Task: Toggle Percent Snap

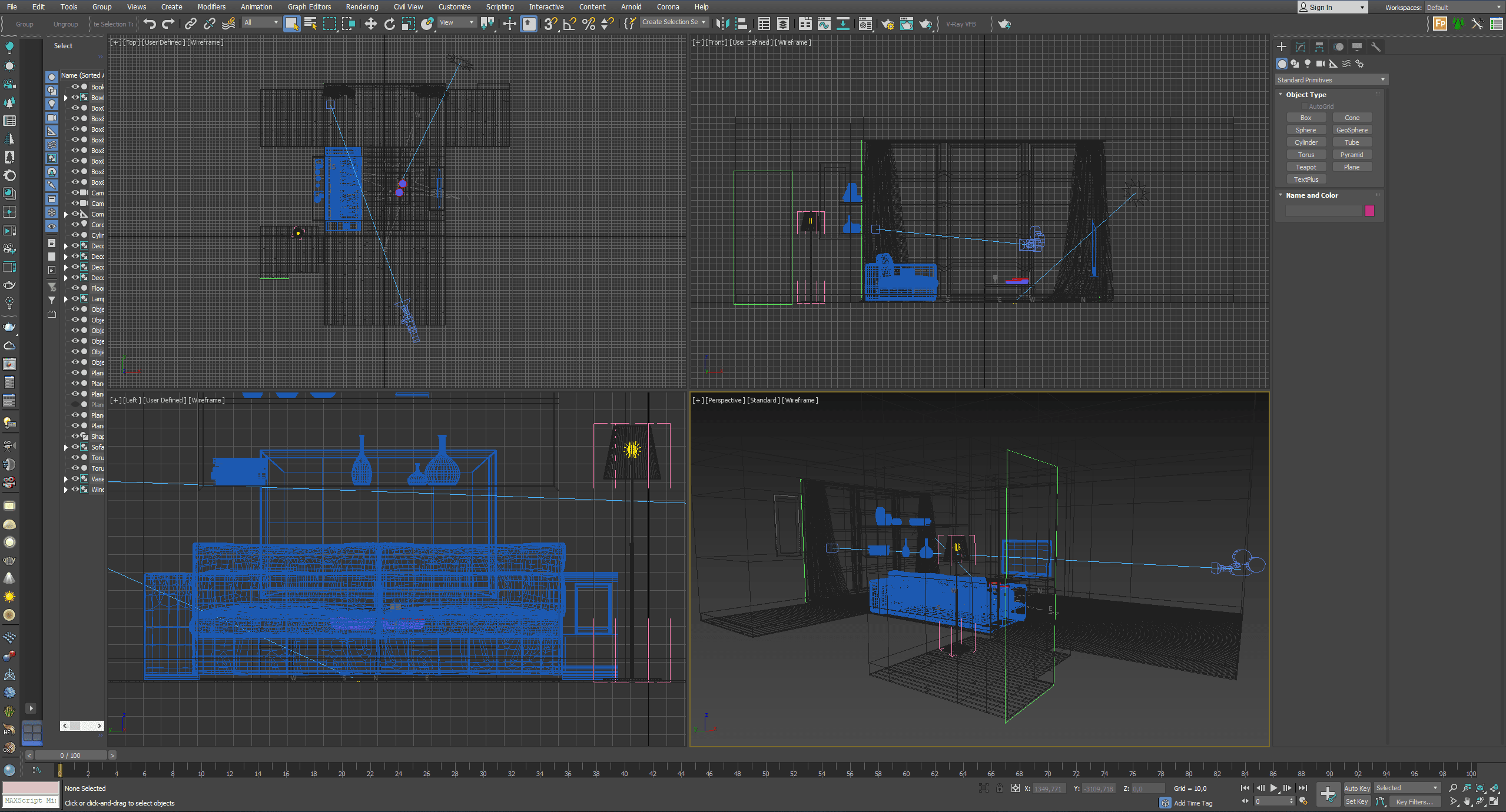Action: point(589,24)
